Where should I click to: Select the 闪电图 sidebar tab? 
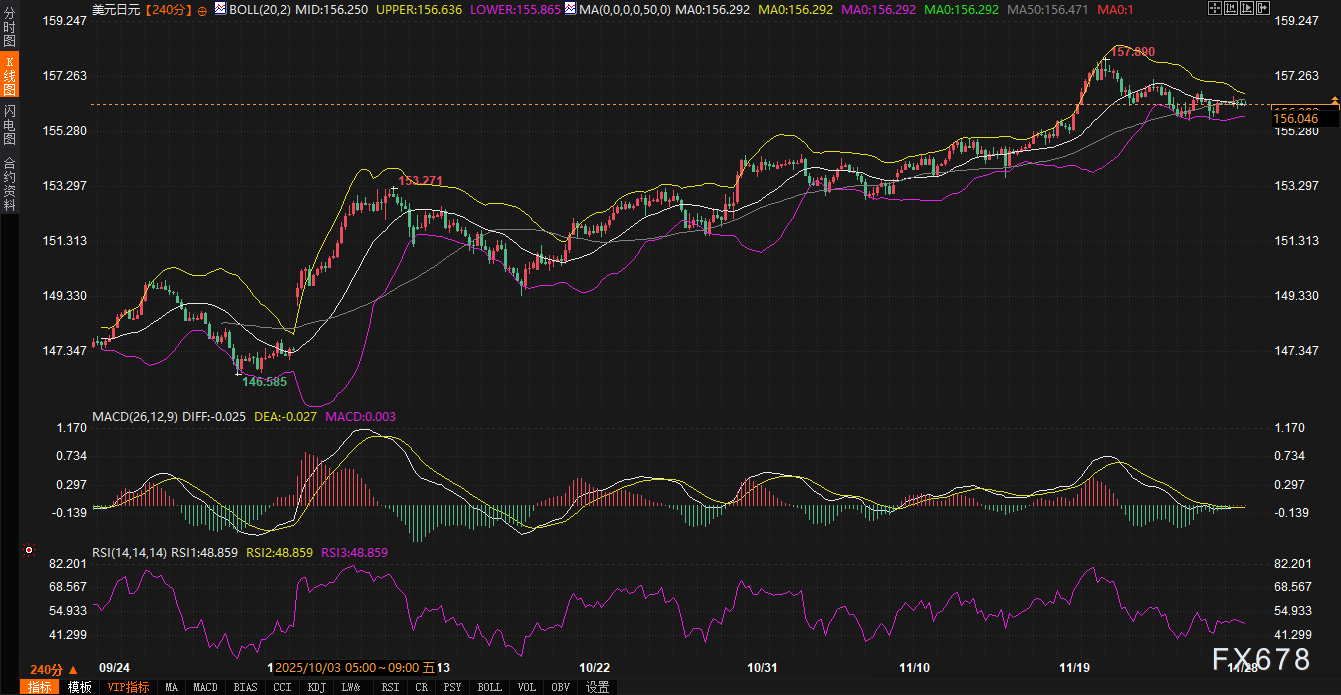click(9, 124)
